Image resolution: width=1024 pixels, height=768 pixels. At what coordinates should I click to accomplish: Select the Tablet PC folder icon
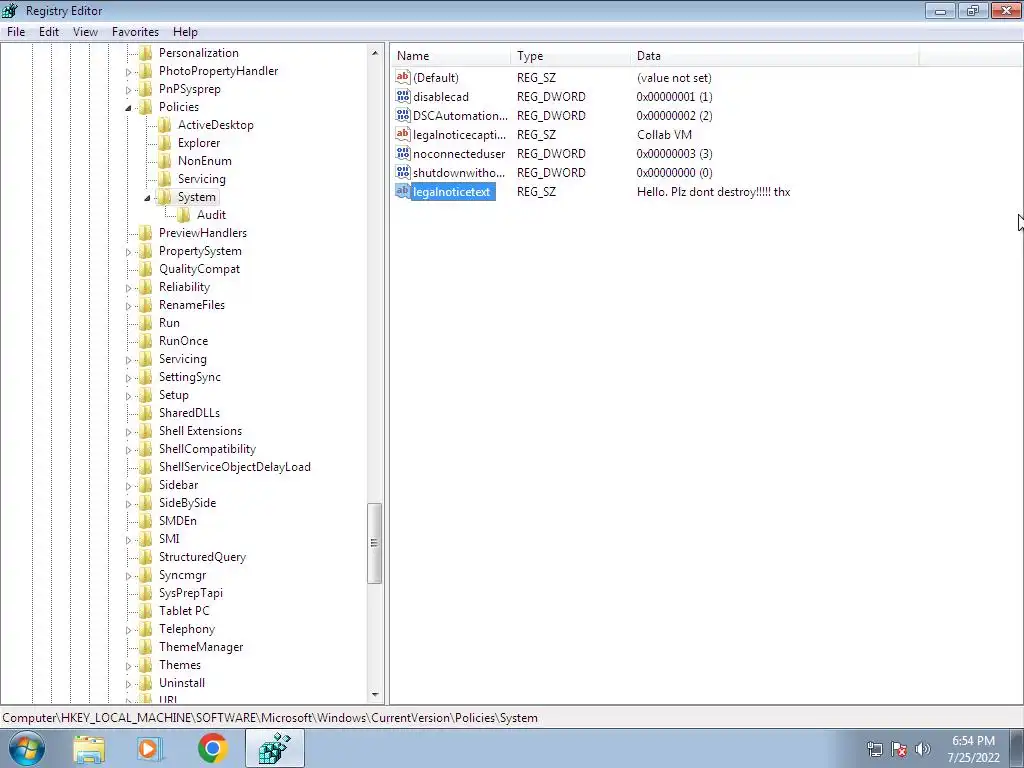click(146, 611)
